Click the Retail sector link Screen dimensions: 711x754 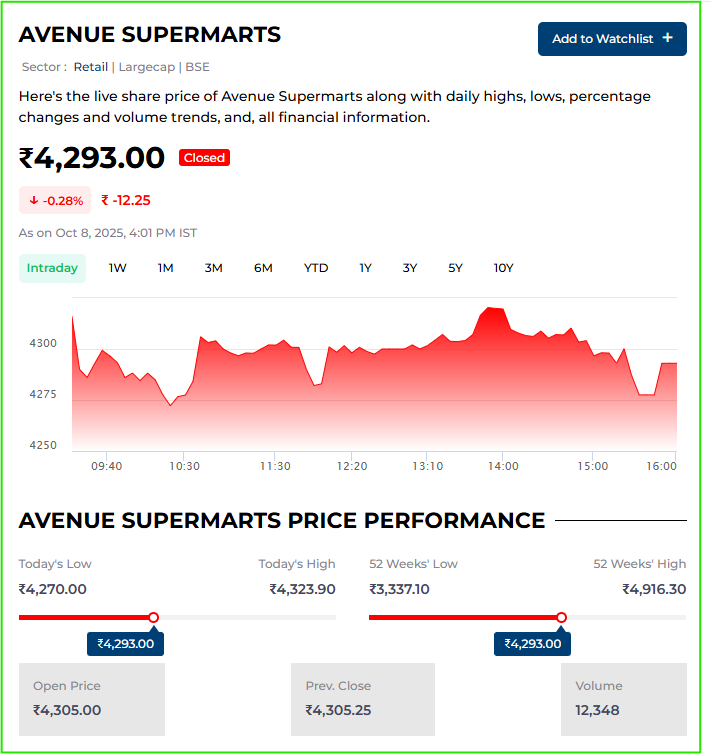tap(91, 67)
